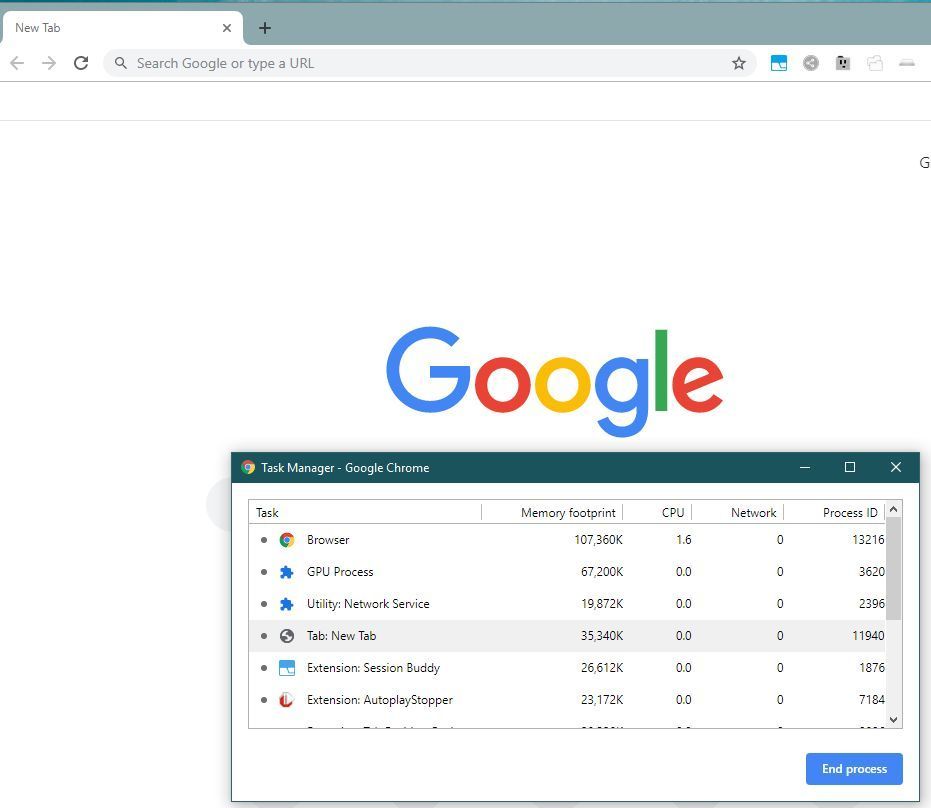
Task: Click the search magnifier icon in address bar
Action: pyautogui.click(x=121, y=63)
